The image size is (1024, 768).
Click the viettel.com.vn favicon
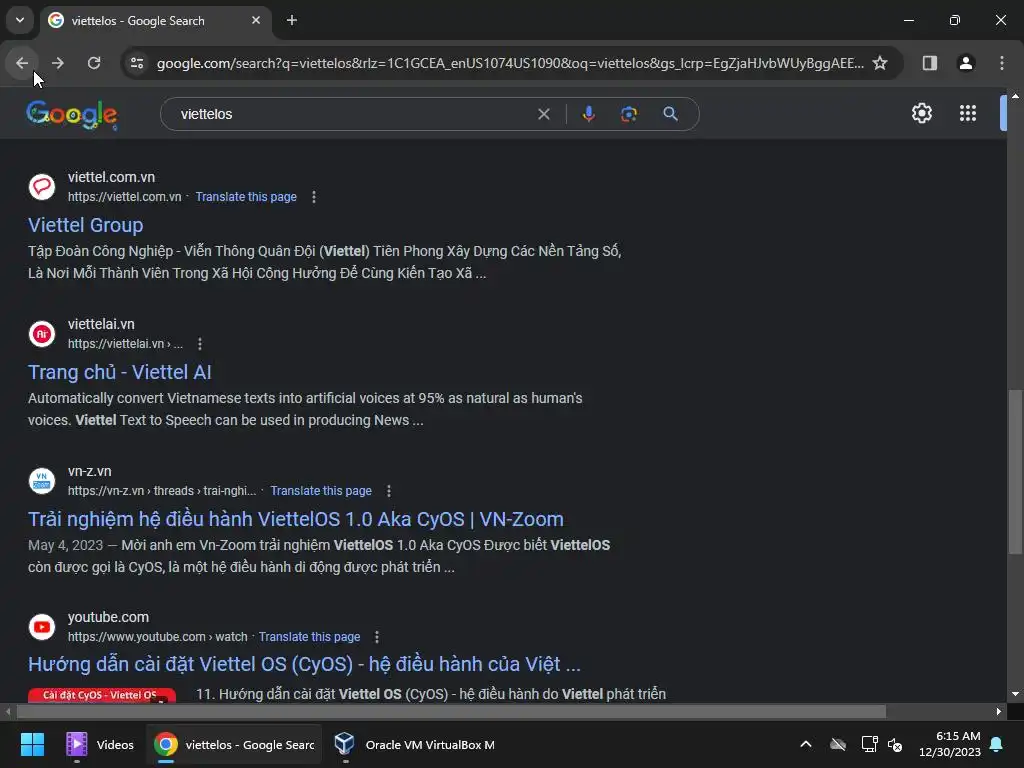point(42,187)
